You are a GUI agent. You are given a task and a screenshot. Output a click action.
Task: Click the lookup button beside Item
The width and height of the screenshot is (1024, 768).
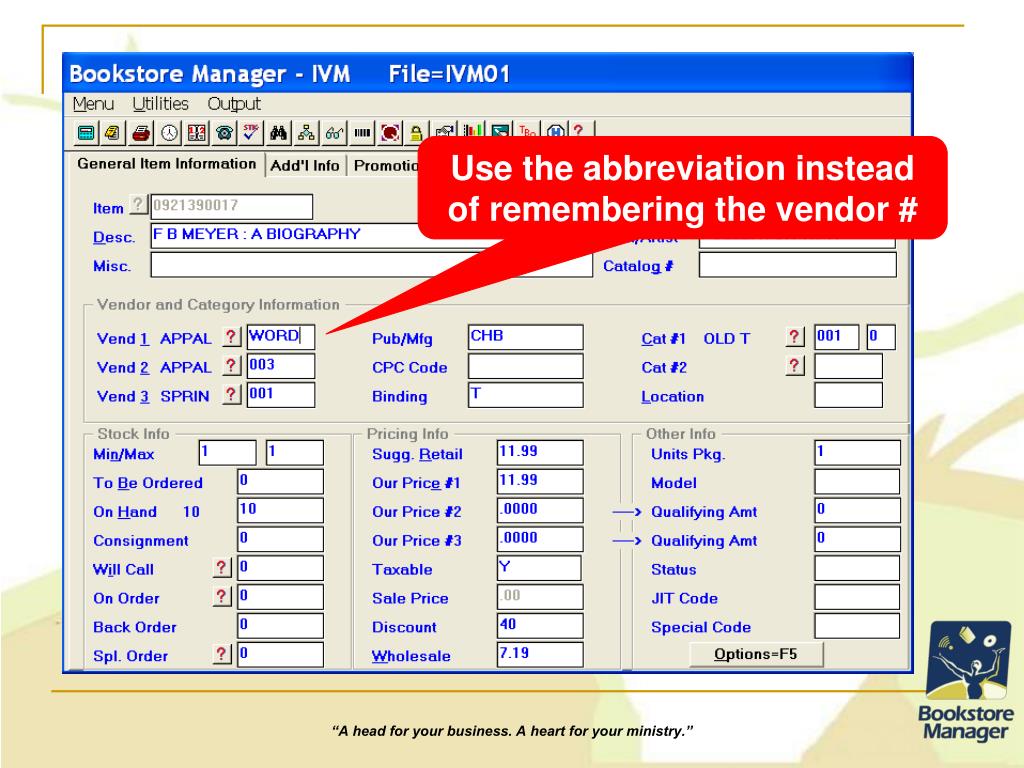click(x=138, y=205)
